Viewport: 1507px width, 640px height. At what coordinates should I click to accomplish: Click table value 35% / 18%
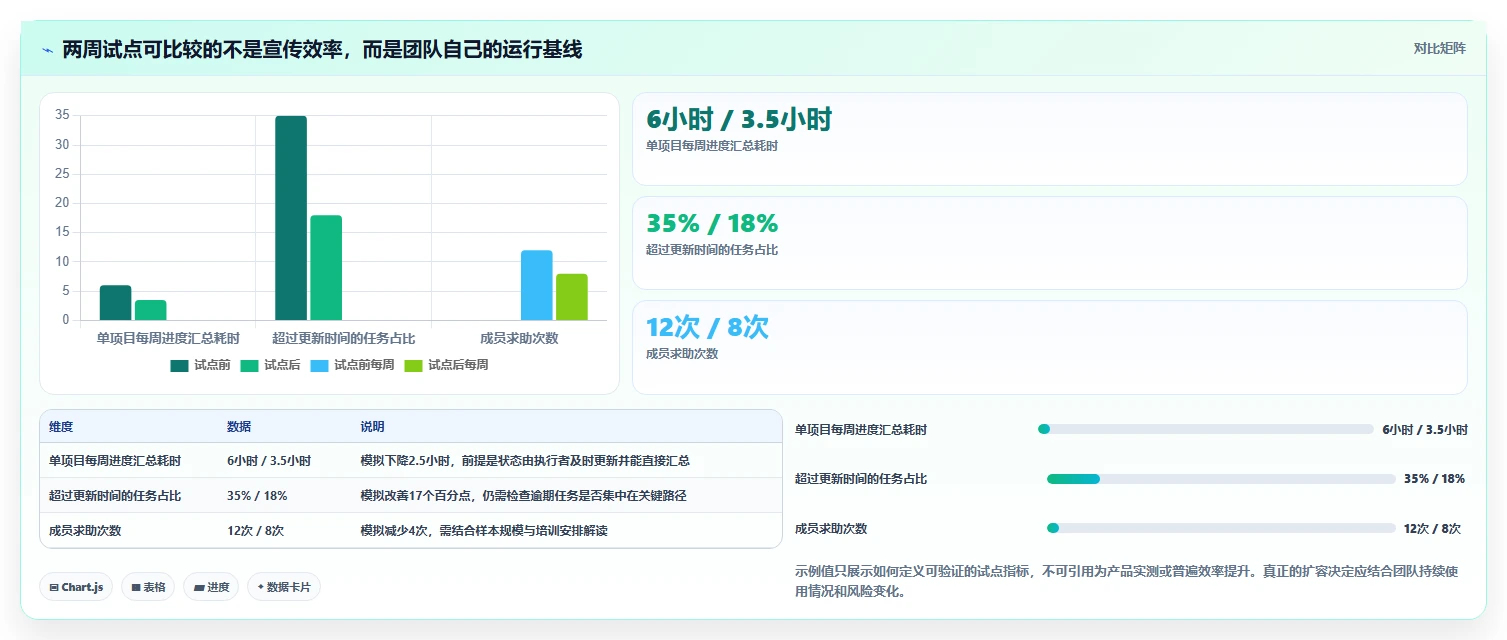pyautogui.click(x=257, y=496)
